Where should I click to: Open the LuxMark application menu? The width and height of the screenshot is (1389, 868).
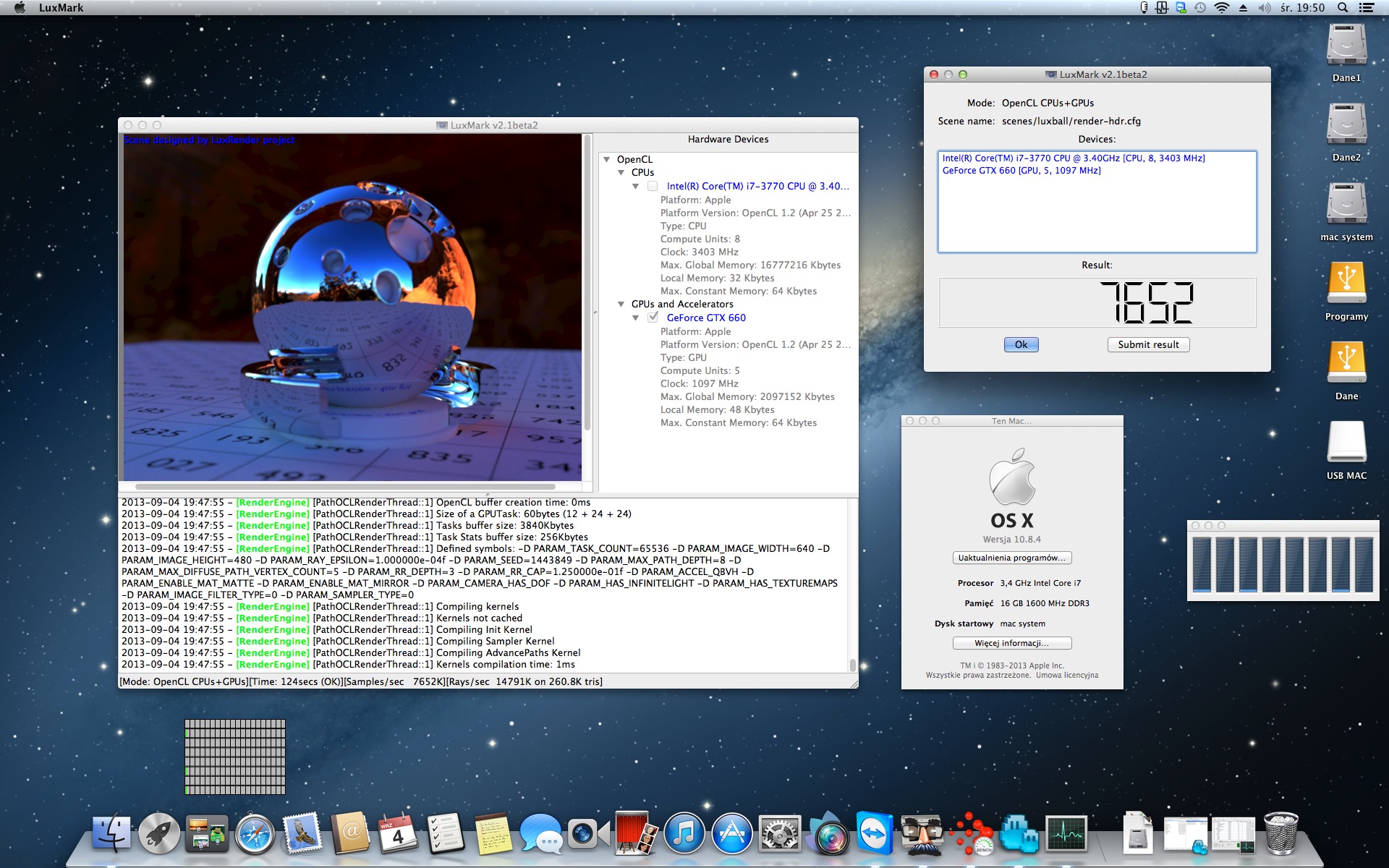coord(61,8)
